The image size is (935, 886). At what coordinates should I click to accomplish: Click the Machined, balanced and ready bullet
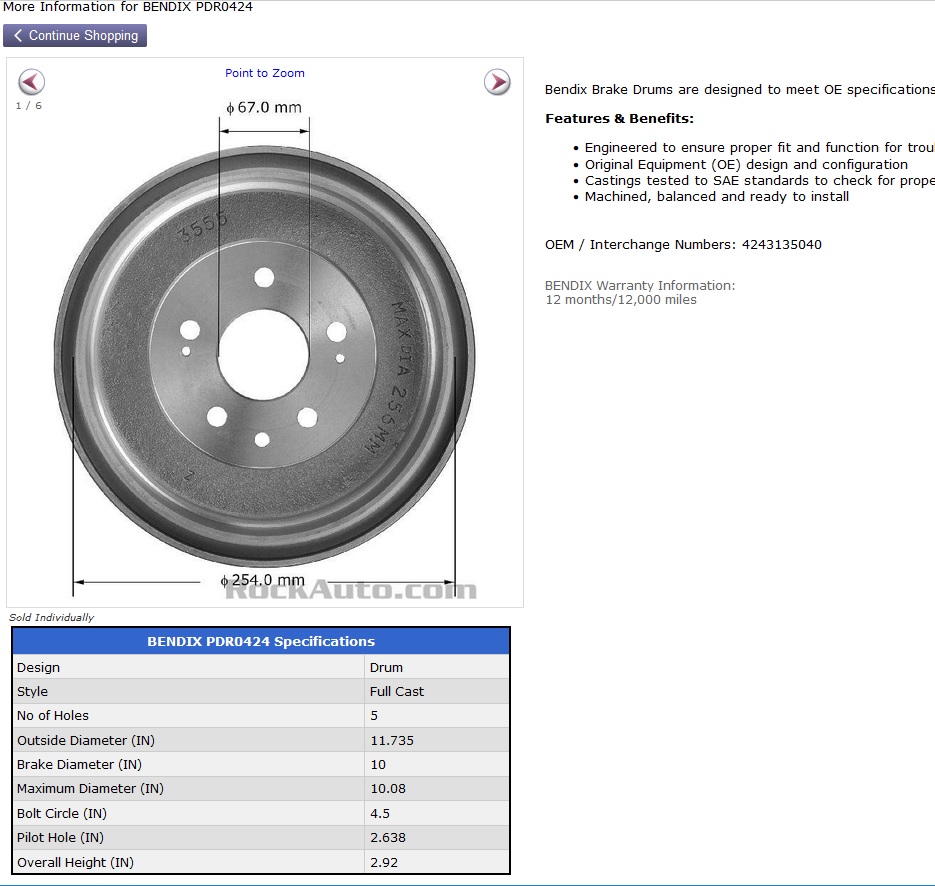pos(717,197)
